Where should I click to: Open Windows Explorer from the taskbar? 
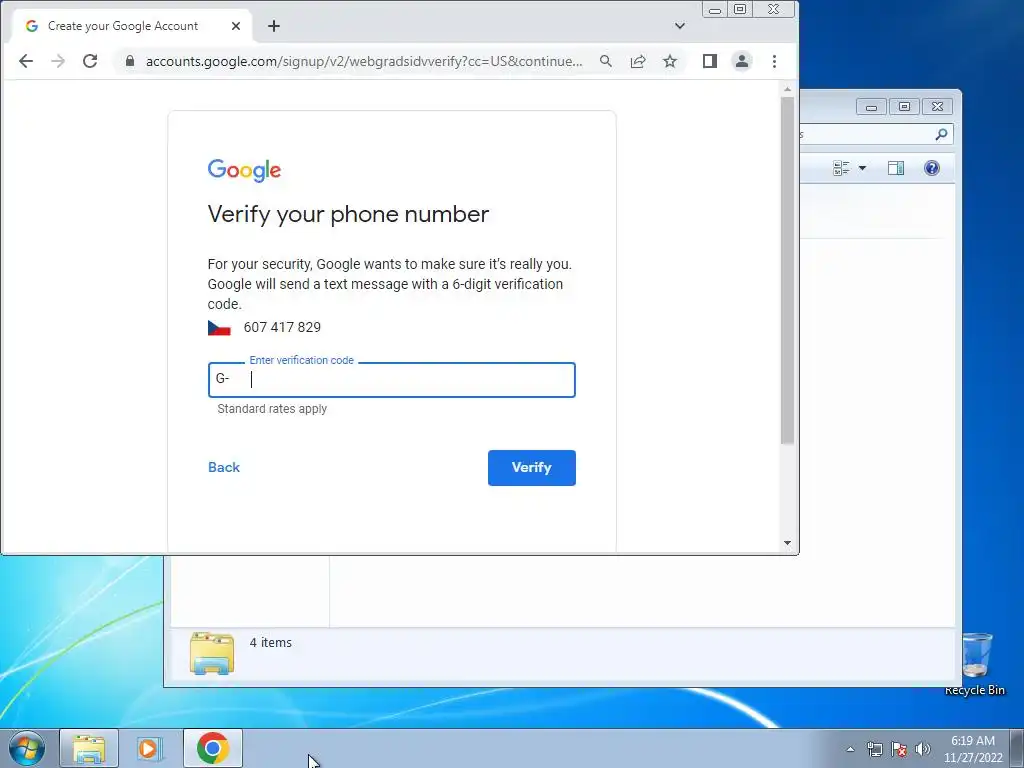89,748
